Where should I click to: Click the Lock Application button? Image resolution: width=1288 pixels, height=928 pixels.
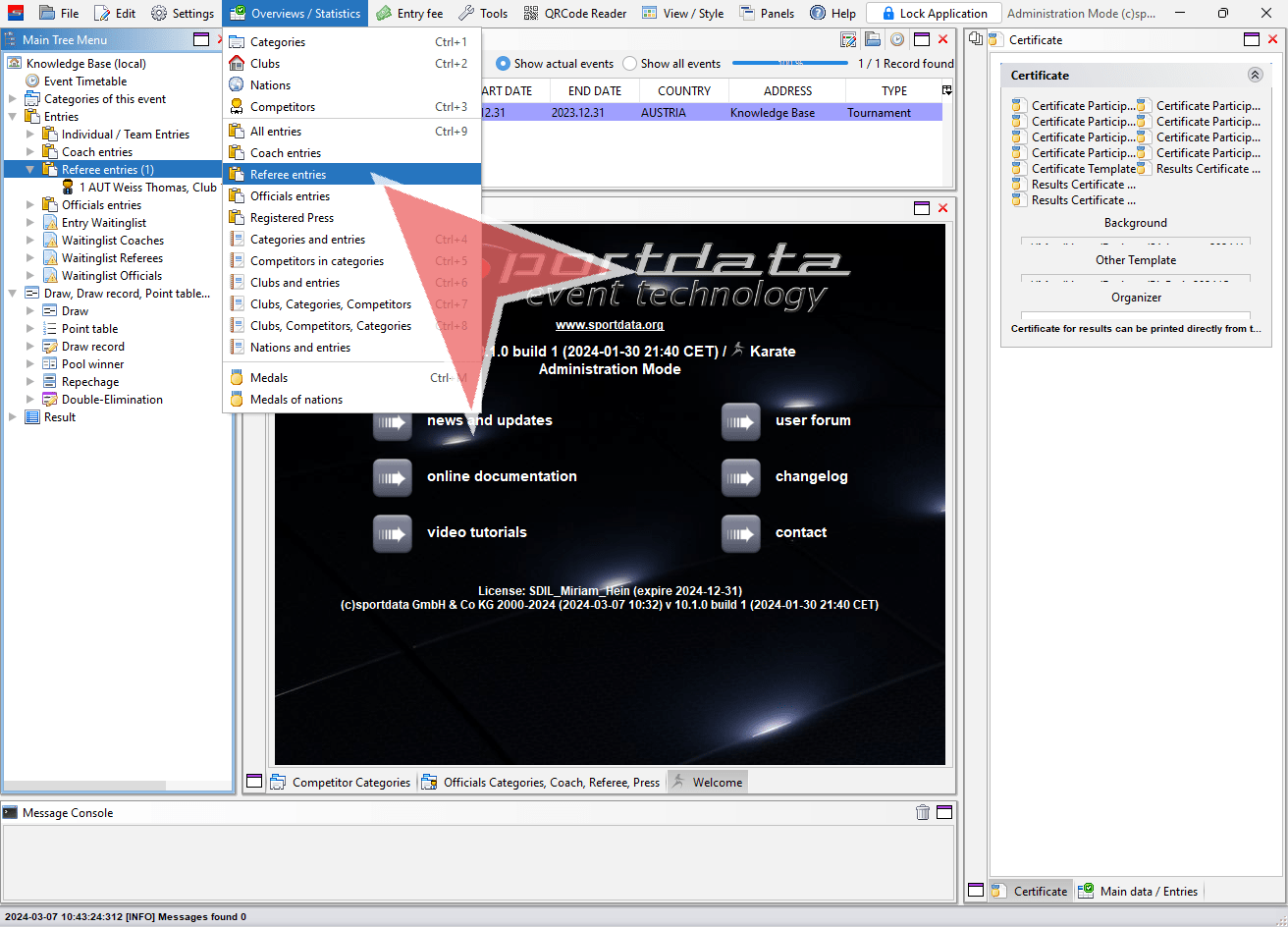tap(934, 14)
